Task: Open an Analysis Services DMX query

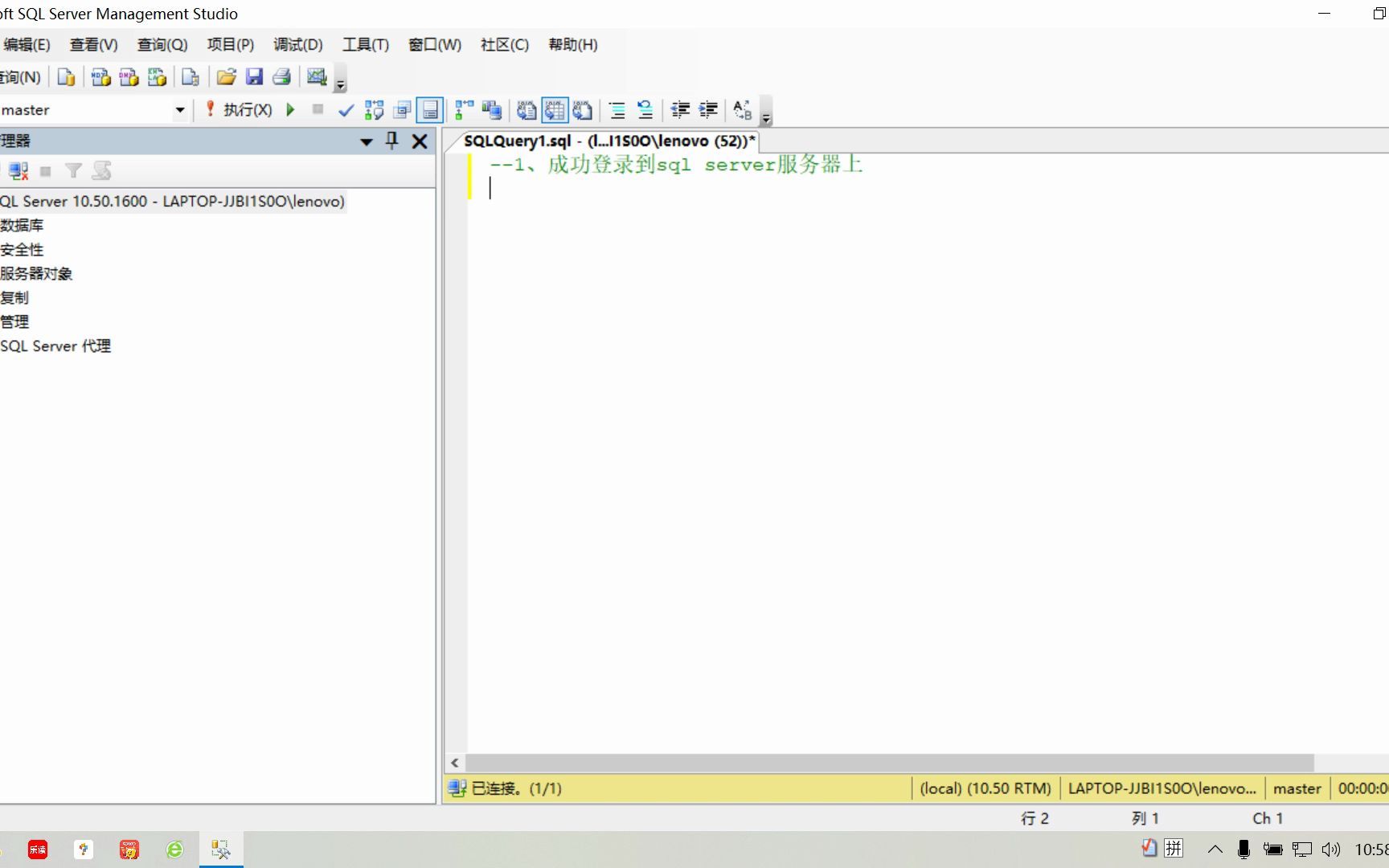Action: pos(129,77)
